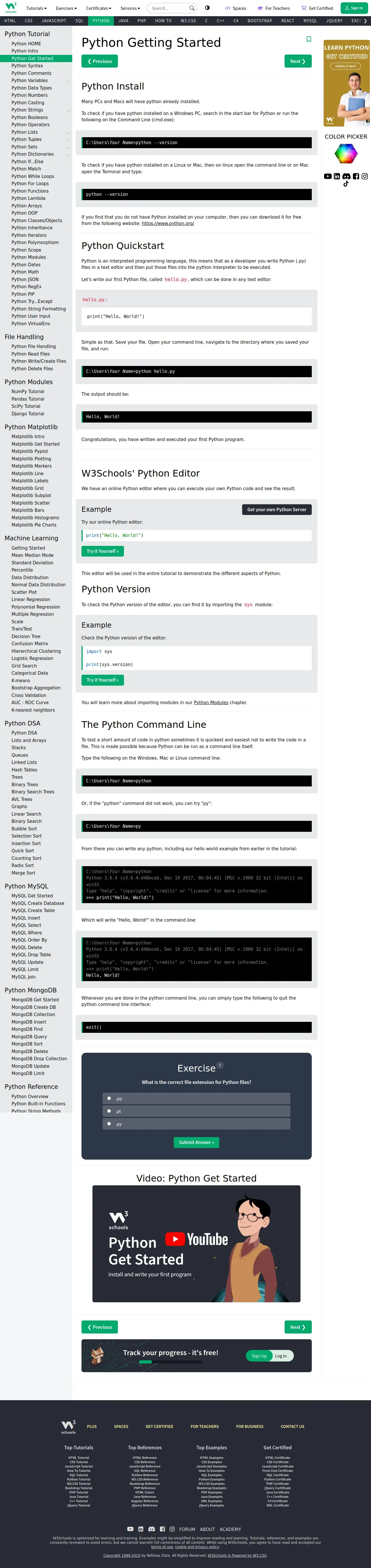Click the top green Next button
This screenshot has width=371, height=1568.
(298, 62)
